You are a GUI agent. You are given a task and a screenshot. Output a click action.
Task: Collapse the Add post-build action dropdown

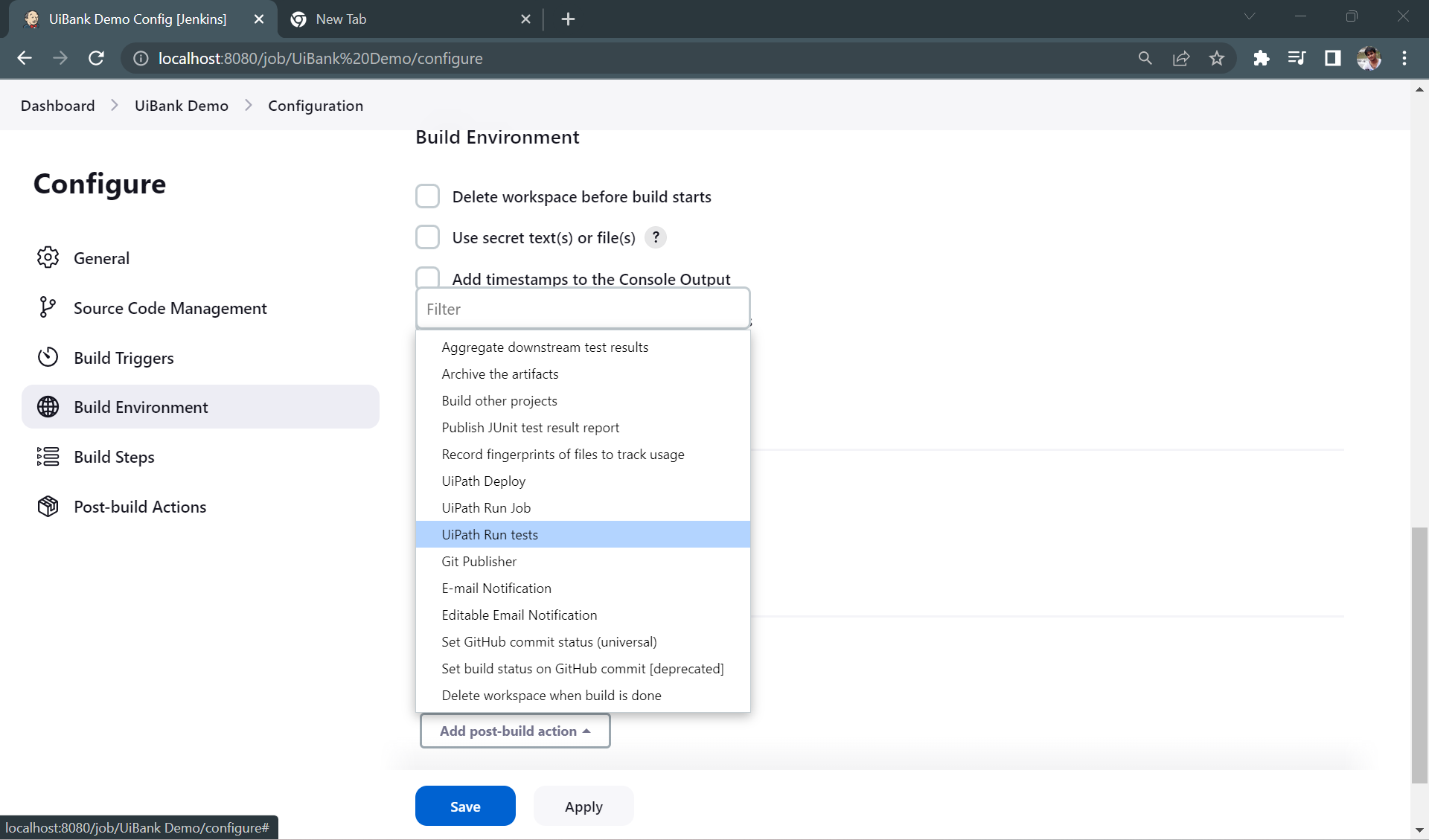pos(515,731)
